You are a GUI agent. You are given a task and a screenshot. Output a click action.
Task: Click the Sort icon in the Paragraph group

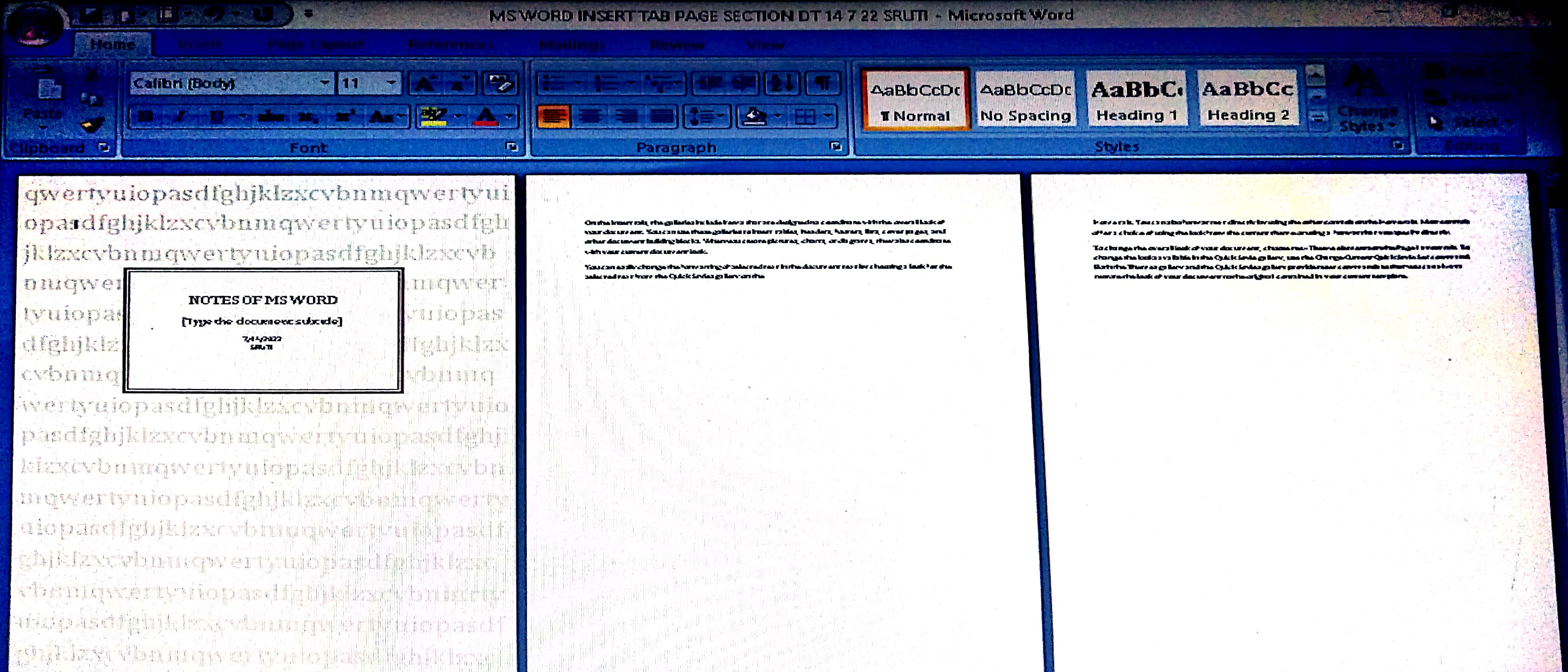782,83
